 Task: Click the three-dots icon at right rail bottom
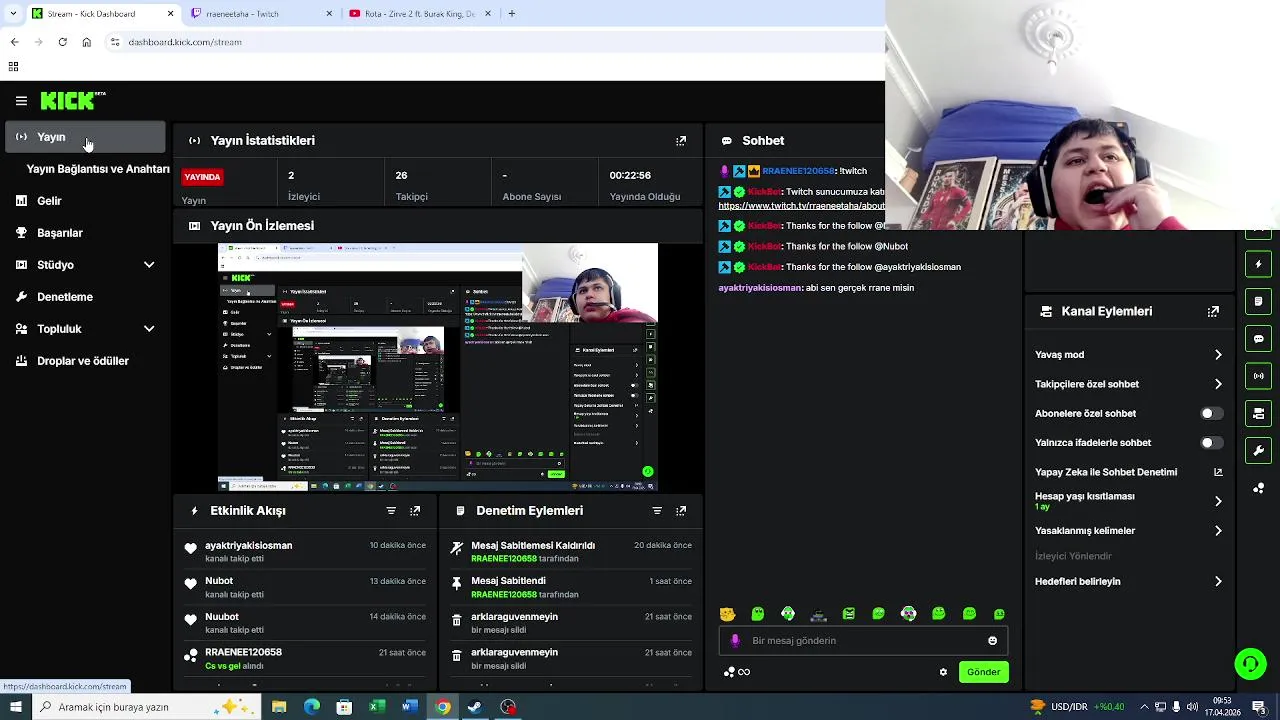click(1258, 488)
